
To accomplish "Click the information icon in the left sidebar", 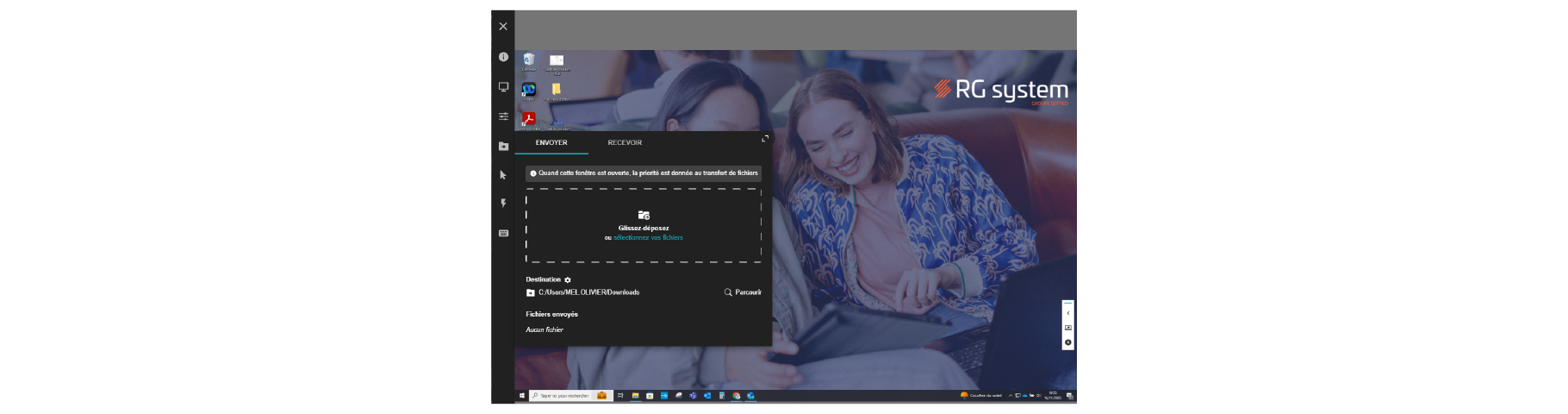I will click(503, 57).
